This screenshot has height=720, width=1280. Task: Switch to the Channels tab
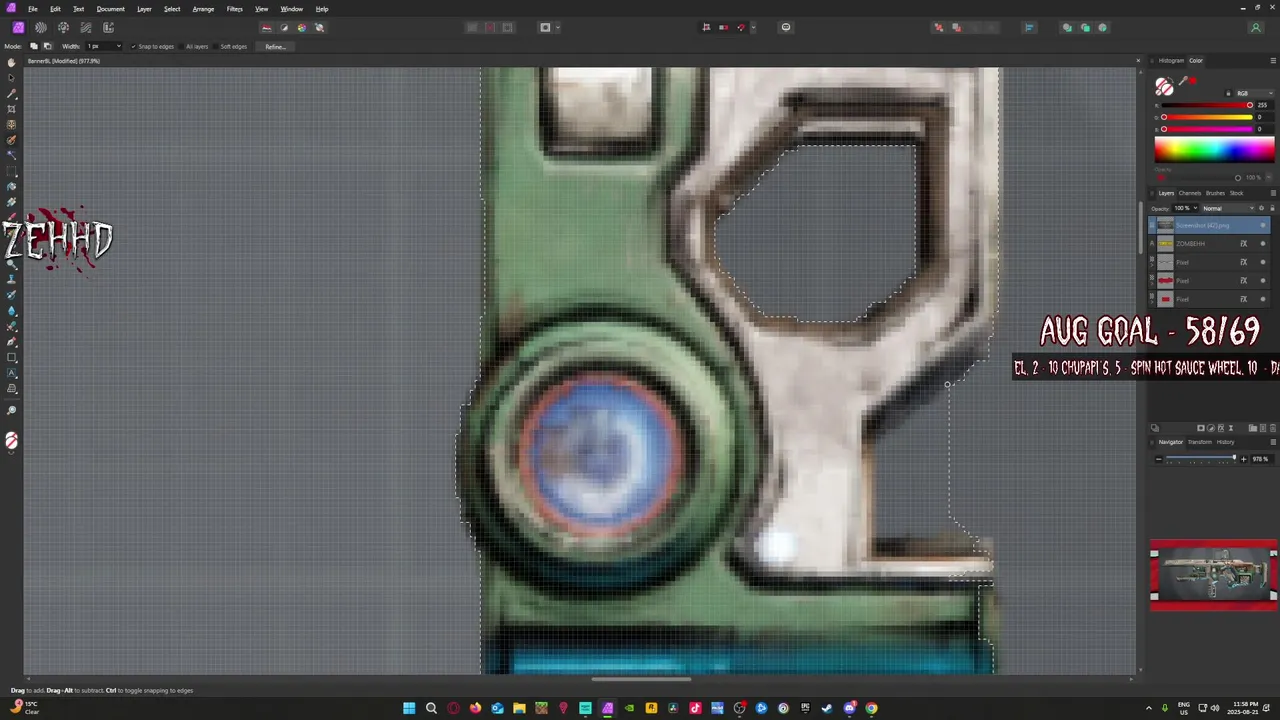1190,193
